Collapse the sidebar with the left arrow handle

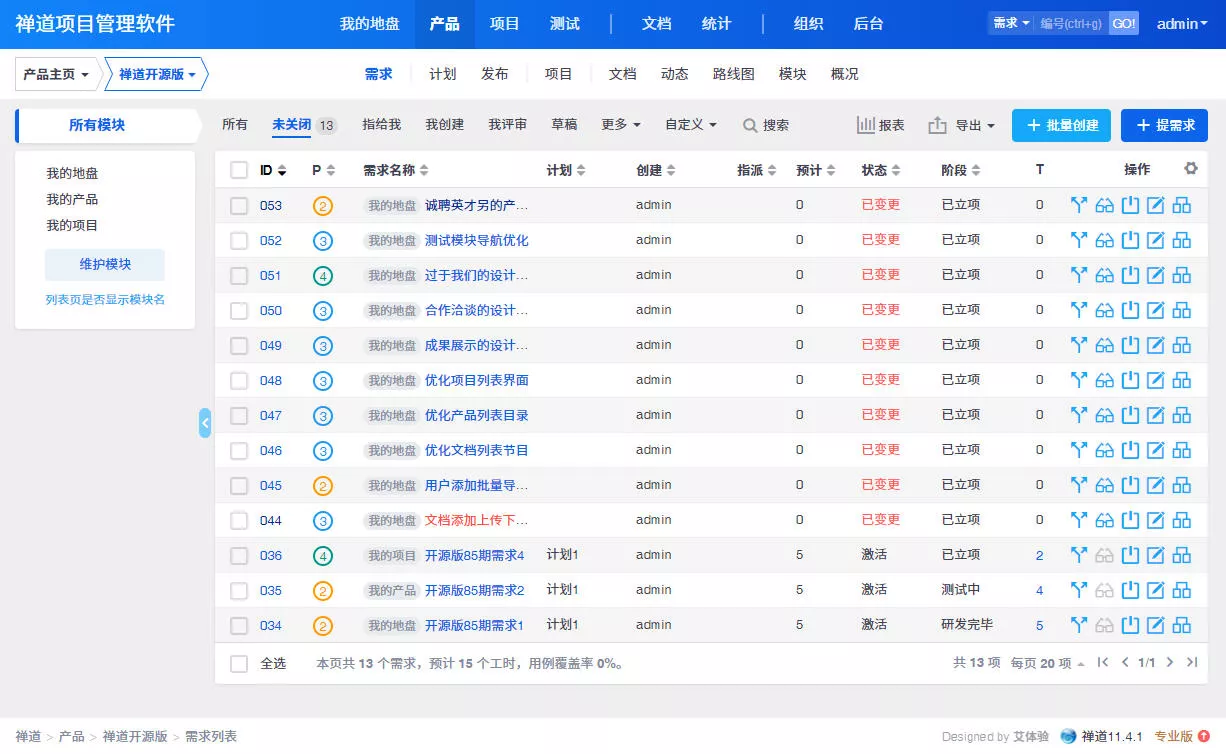click(x=205, y=423)
